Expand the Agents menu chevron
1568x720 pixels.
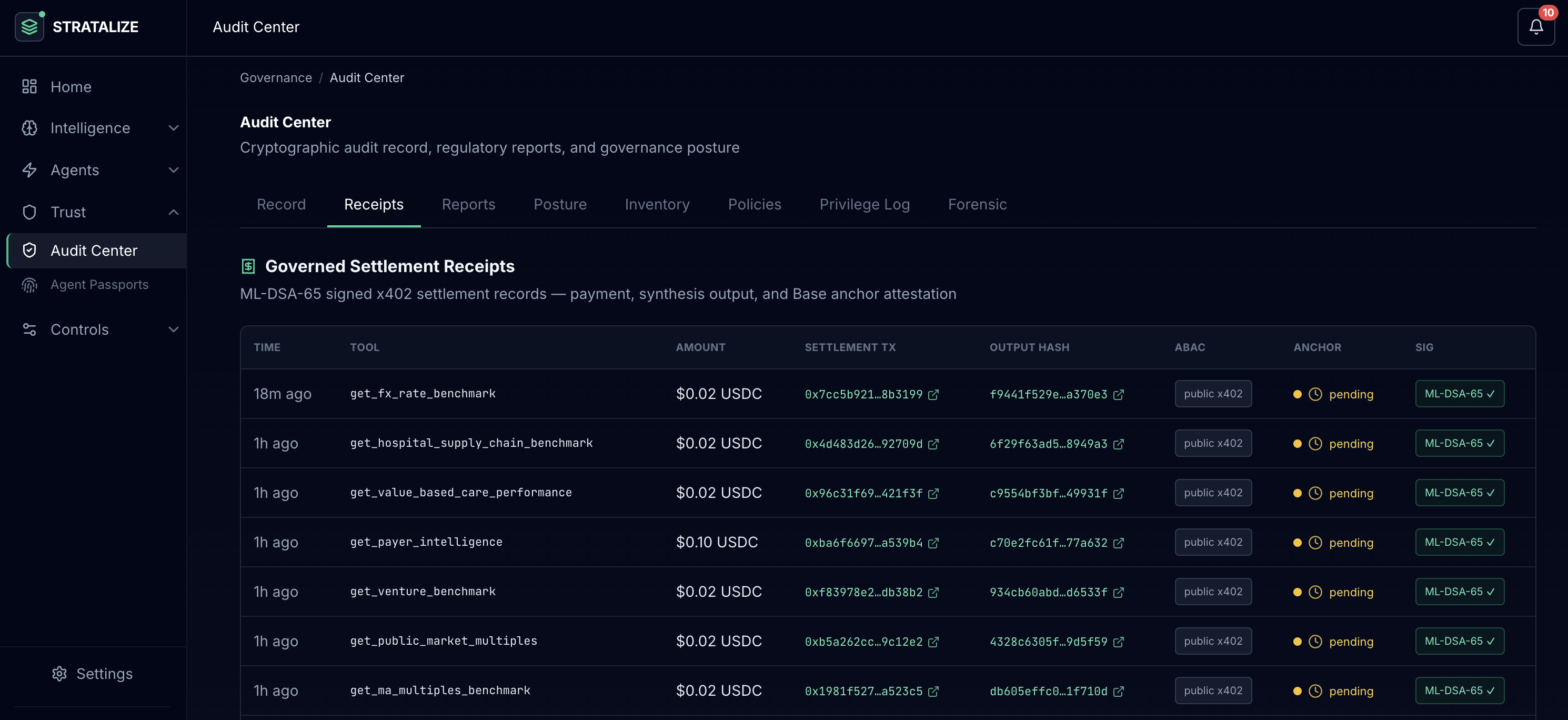[x=174, y=170]
